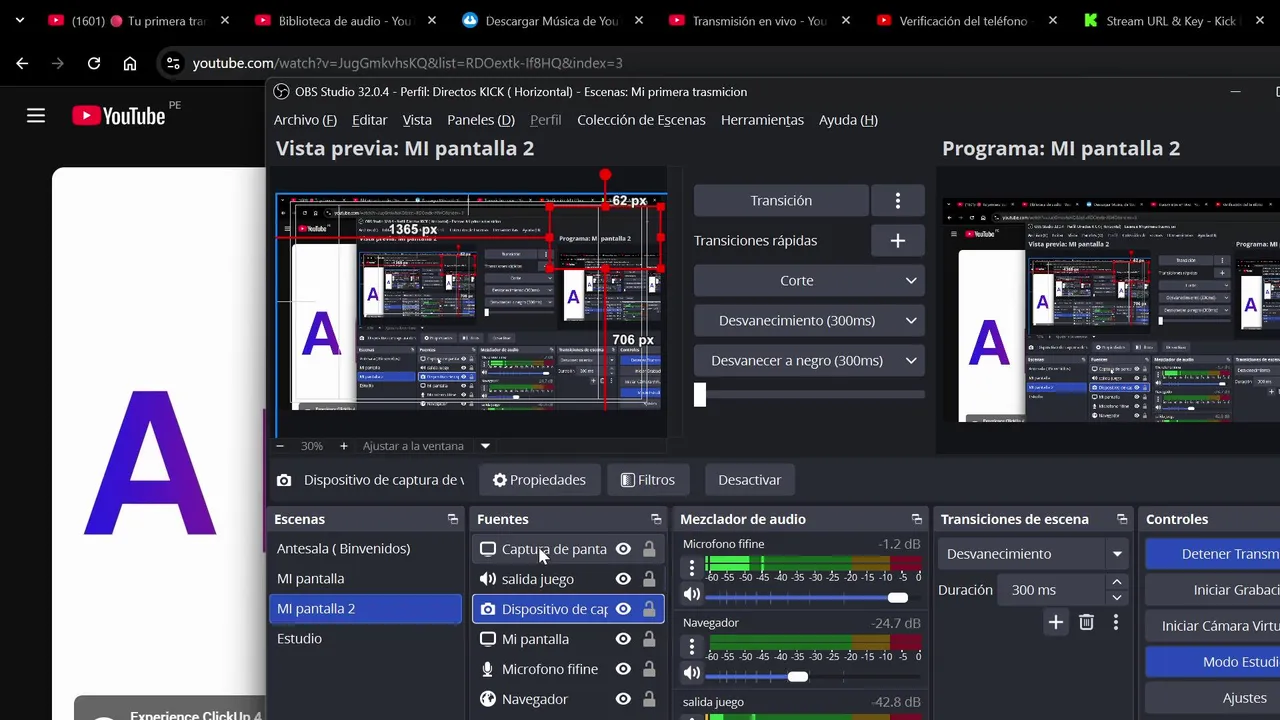Viewport: 1280px width, 720px height.
Task: Open the Herramientas menu
Action: click(x=762, y=120)
